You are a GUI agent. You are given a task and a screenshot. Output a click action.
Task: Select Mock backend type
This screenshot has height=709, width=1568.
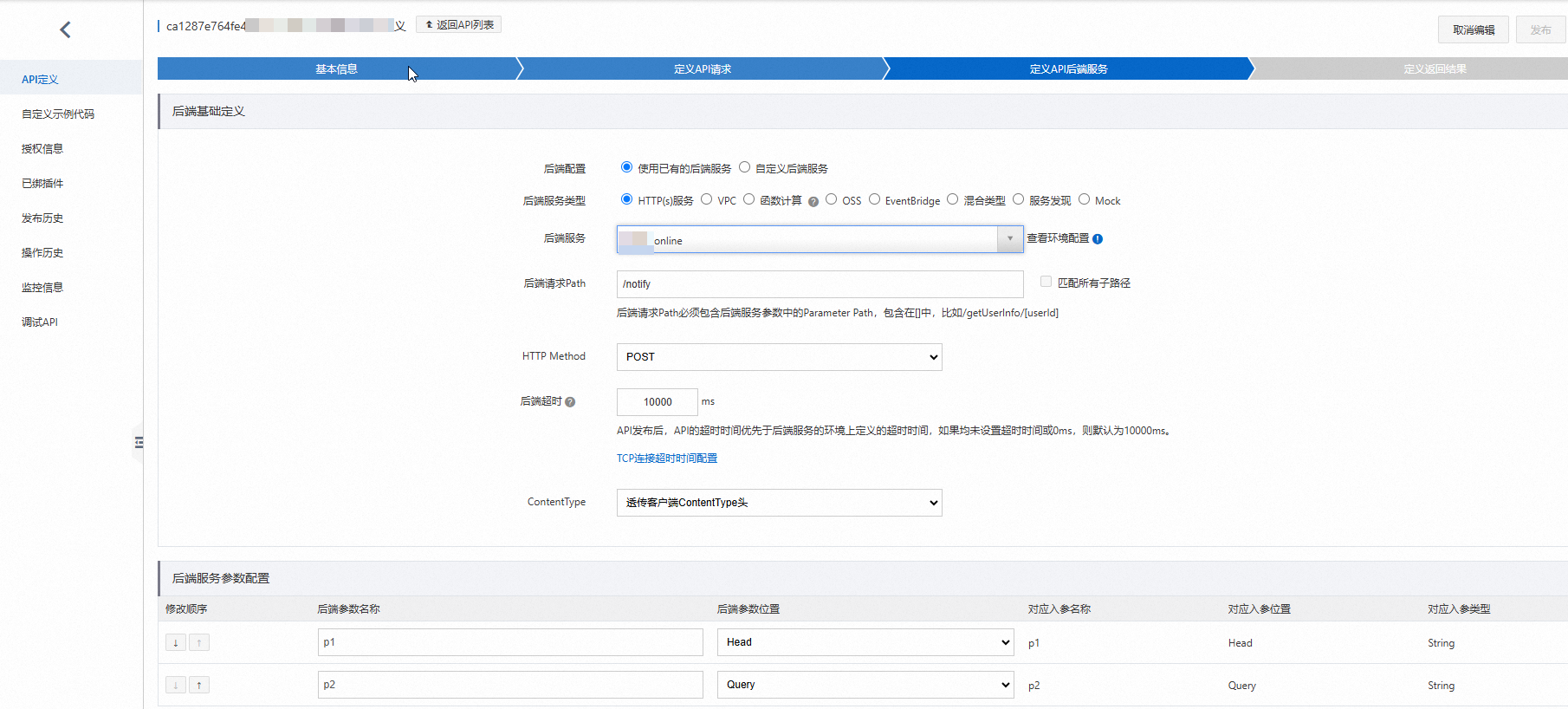(x=1084, y=199)
